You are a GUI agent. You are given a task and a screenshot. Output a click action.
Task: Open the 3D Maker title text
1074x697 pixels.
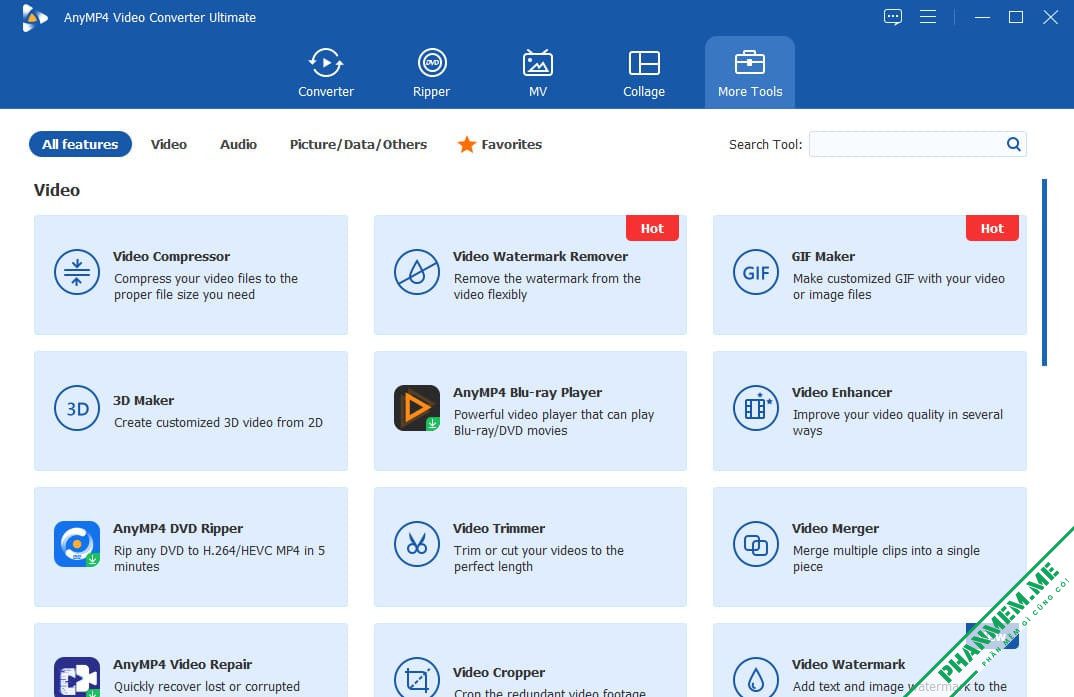pos(143,401)
